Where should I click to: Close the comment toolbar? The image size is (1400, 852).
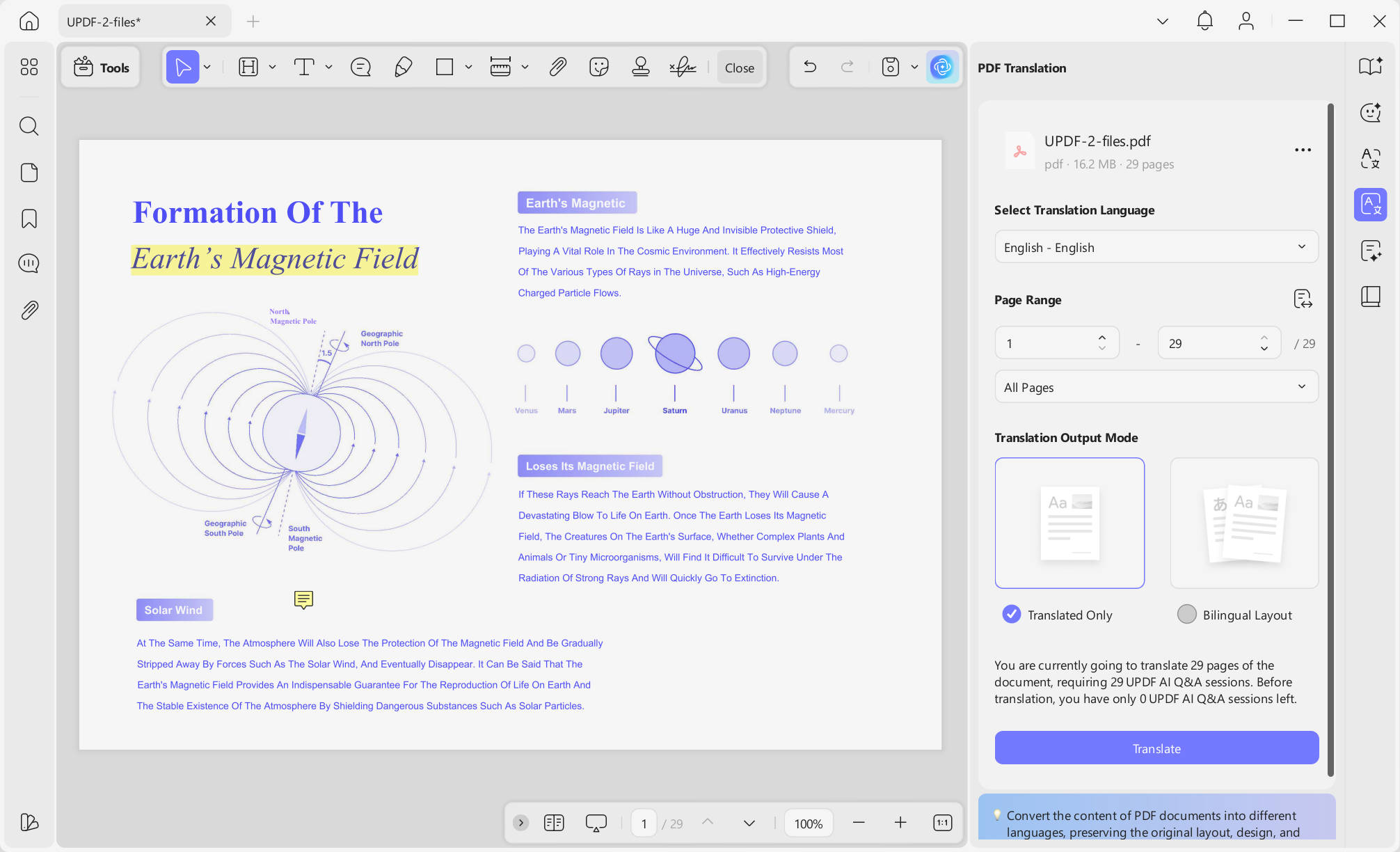click(x=739, y=68)
